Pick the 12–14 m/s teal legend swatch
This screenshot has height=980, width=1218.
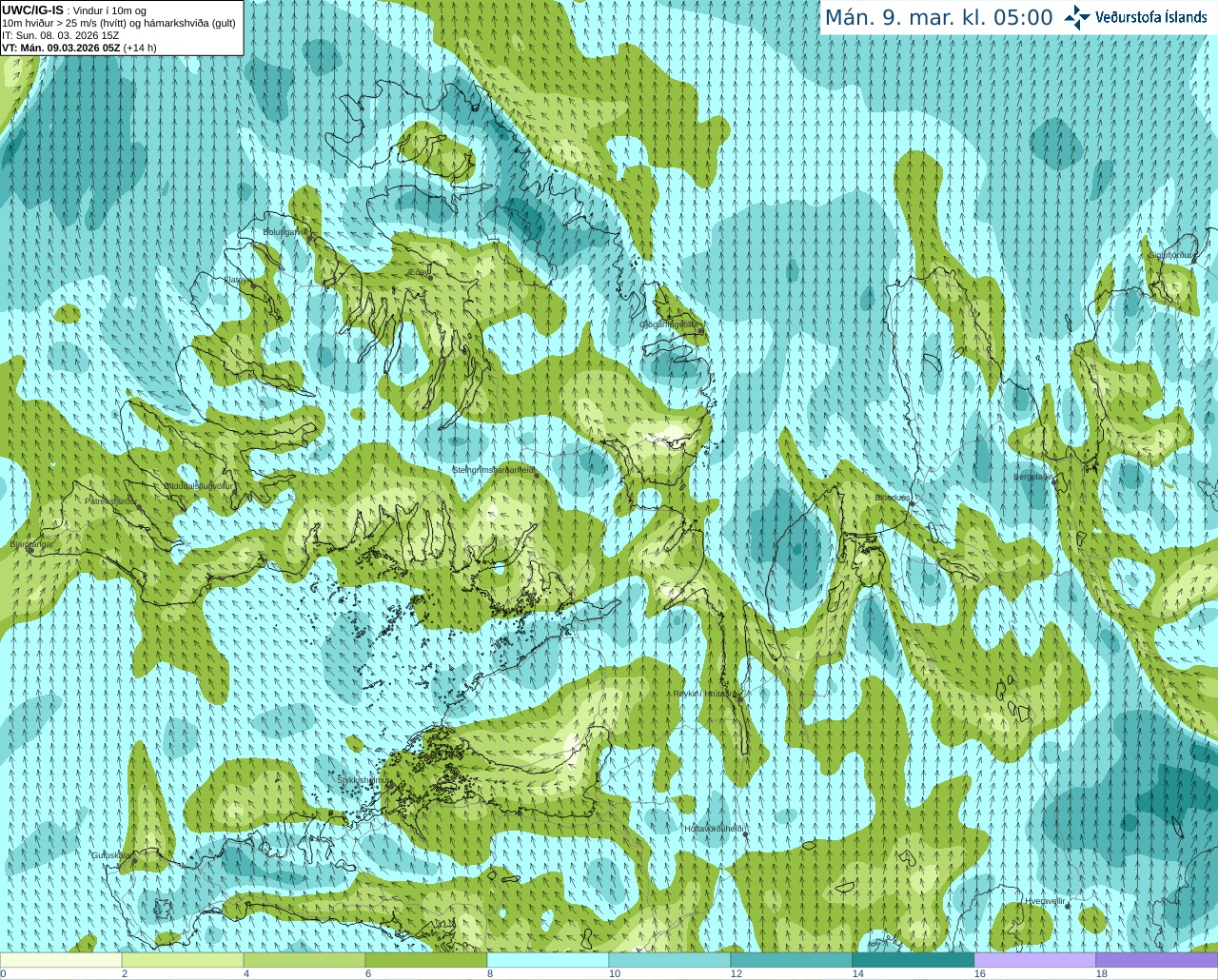coord(792,960)
